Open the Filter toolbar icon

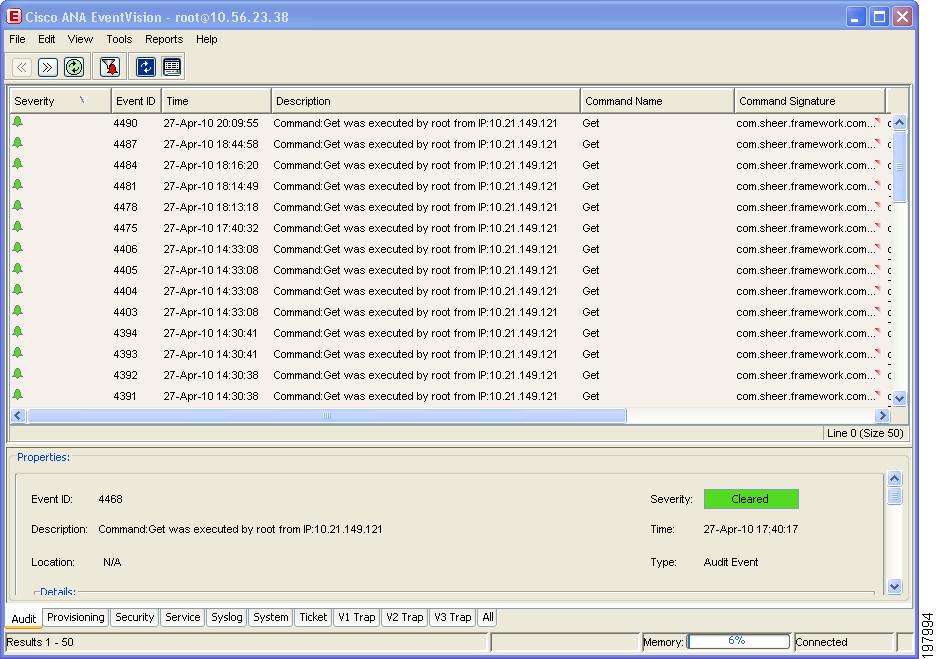tap(110, 67)
